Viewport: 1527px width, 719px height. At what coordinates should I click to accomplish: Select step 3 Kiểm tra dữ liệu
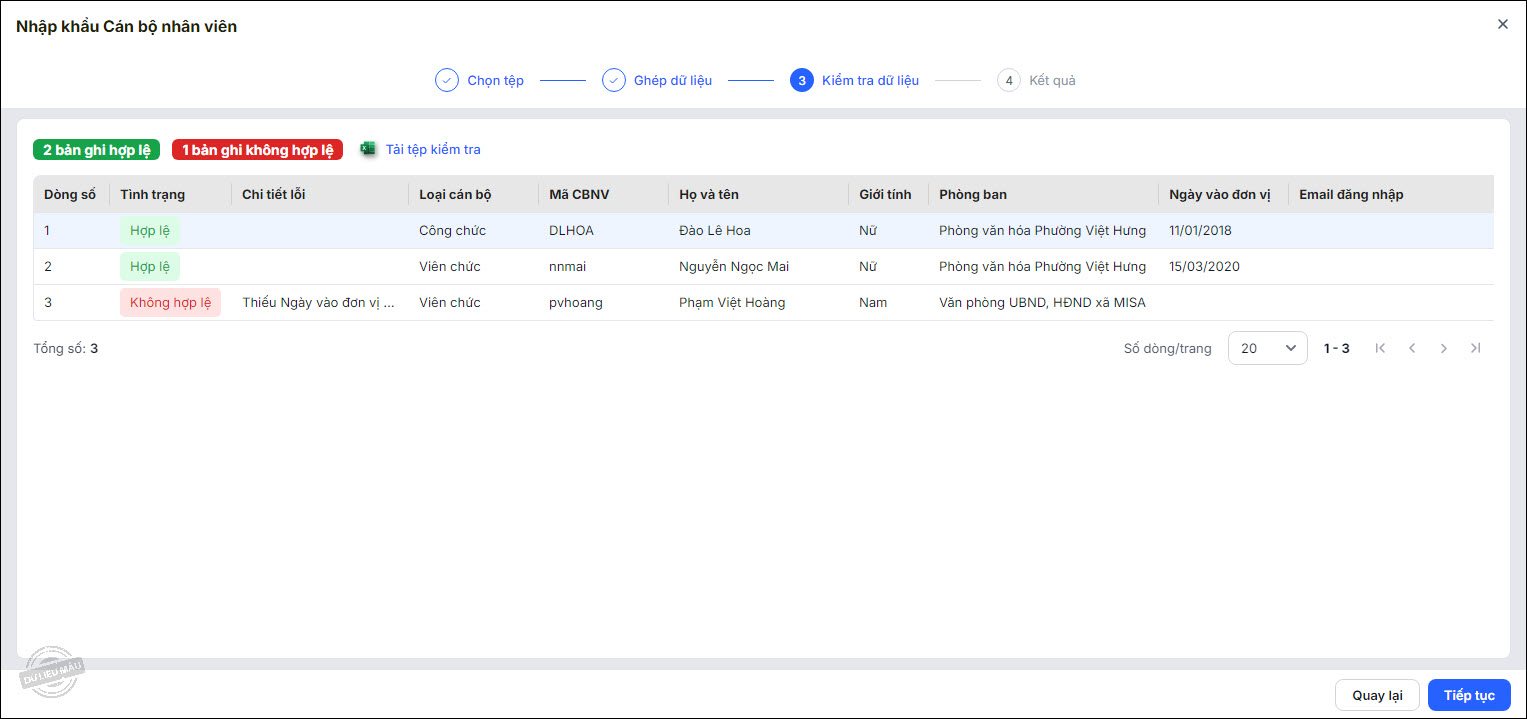point(801,80)
